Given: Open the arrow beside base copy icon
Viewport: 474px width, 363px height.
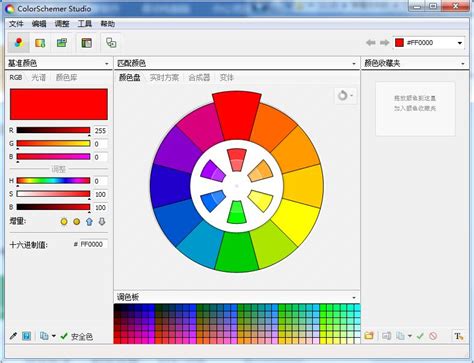Looking at the screenshot, I should 54,336.
